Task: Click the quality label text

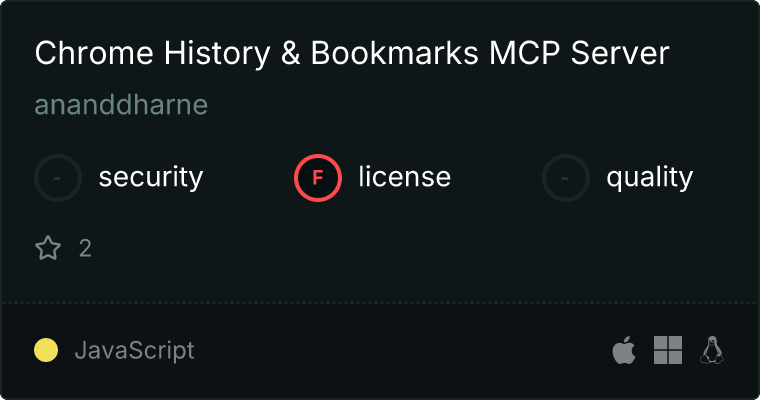Action: (x=650, y=177)
